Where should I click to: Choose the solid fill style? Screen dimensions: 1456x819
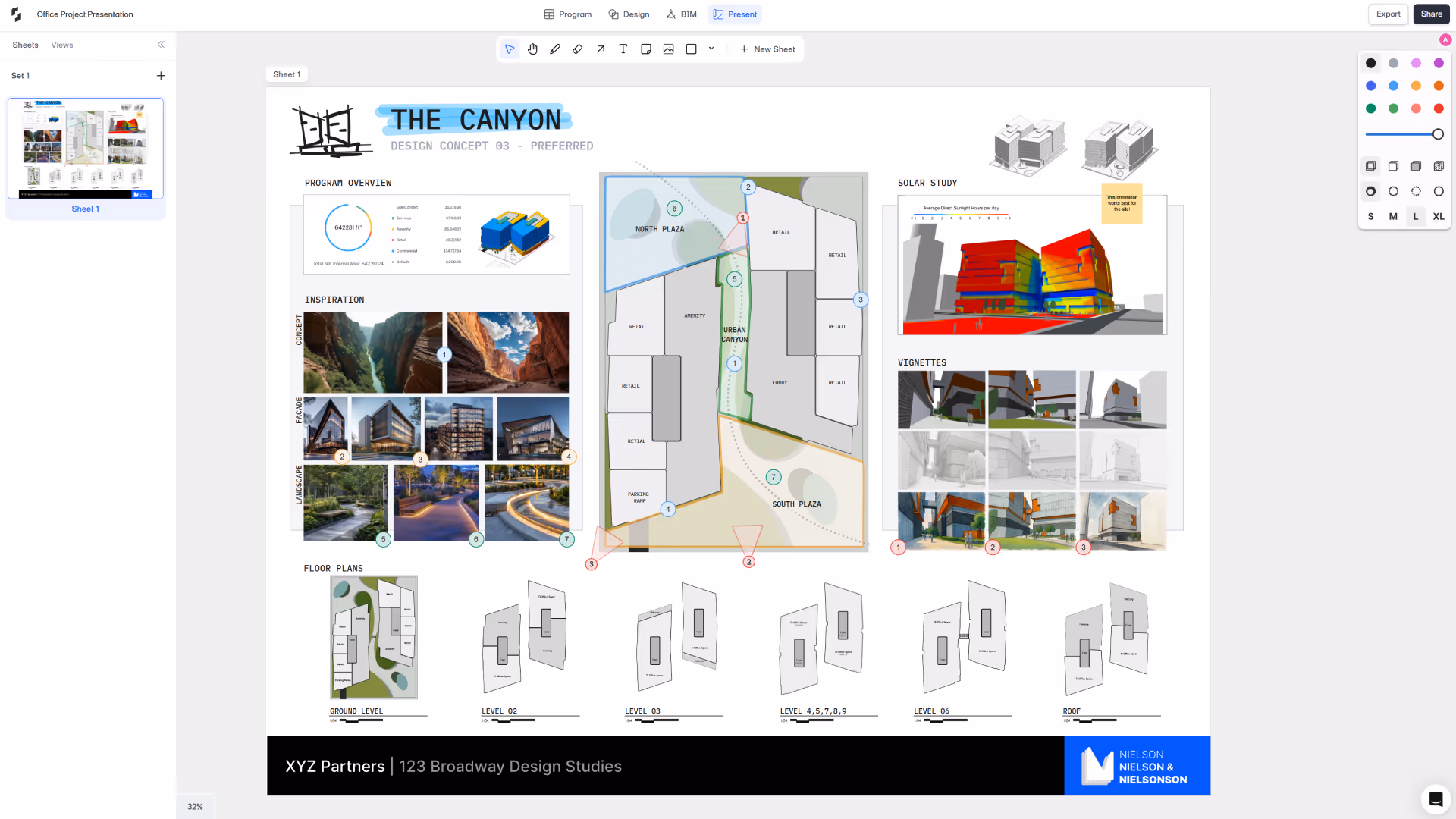(x=1417, y=166)
